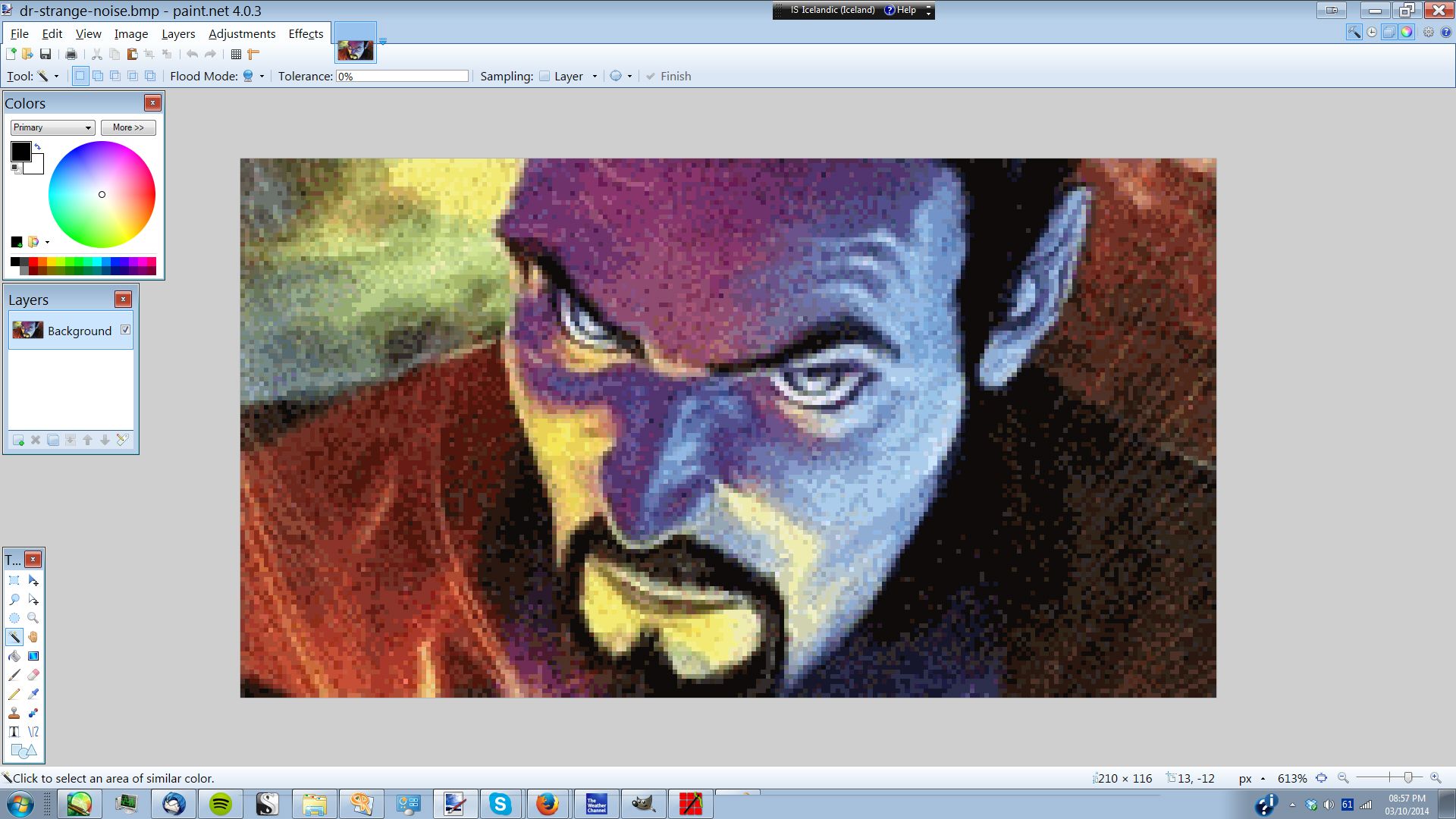This screenshot has height=819, width=1456.
Task: Open the Effects menu
Action: 306,33
